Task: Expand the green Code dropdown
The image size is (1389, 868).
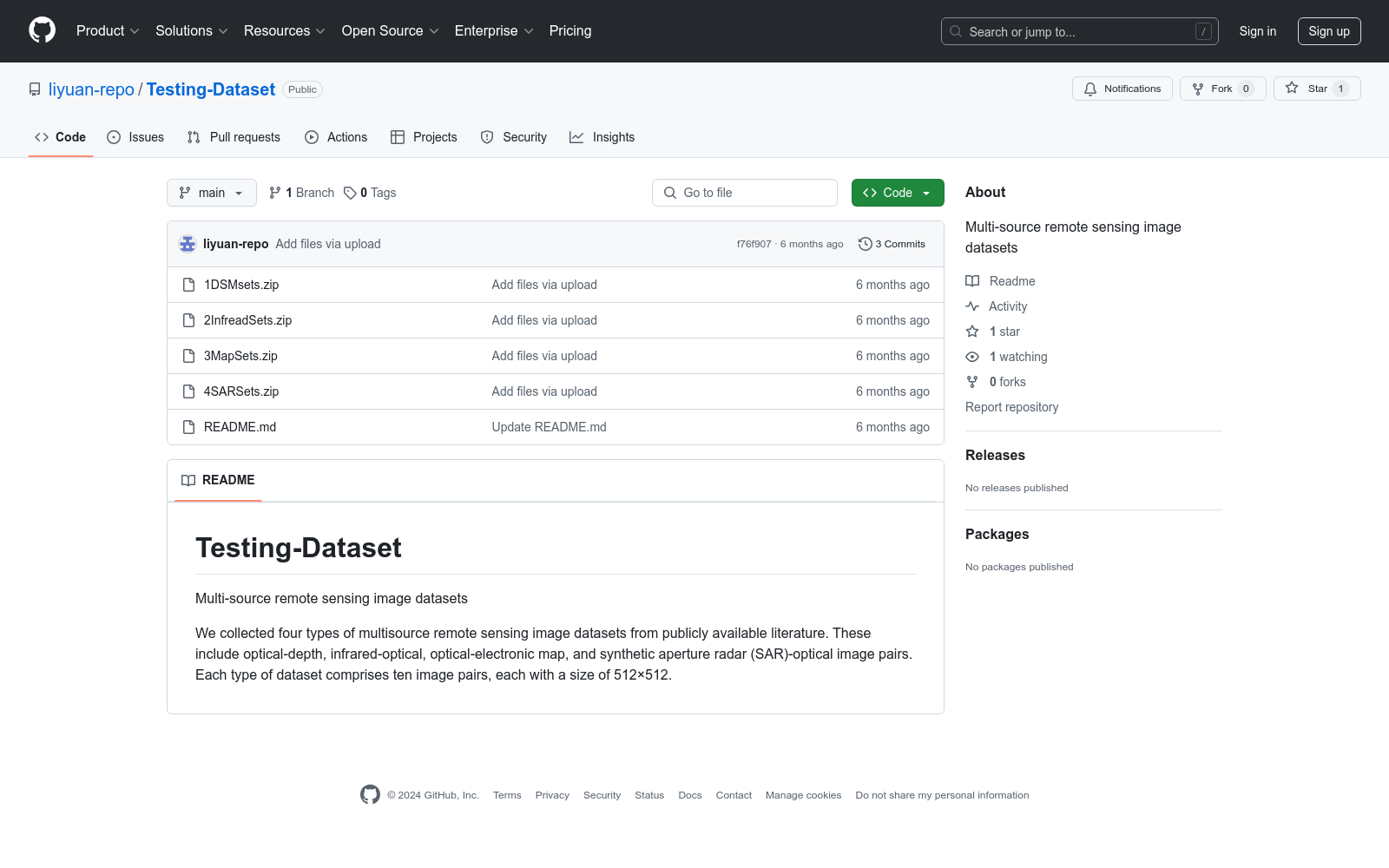Action: click(898, 193)
